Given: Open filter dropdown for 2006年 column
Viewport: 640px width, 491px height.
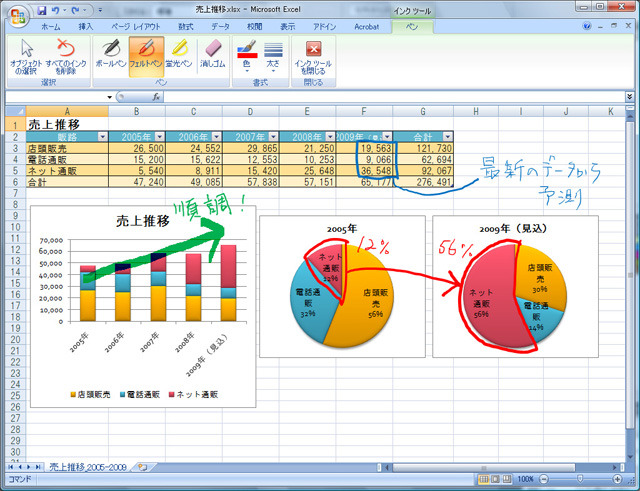Looking at the screenshot, I should 216,137.
